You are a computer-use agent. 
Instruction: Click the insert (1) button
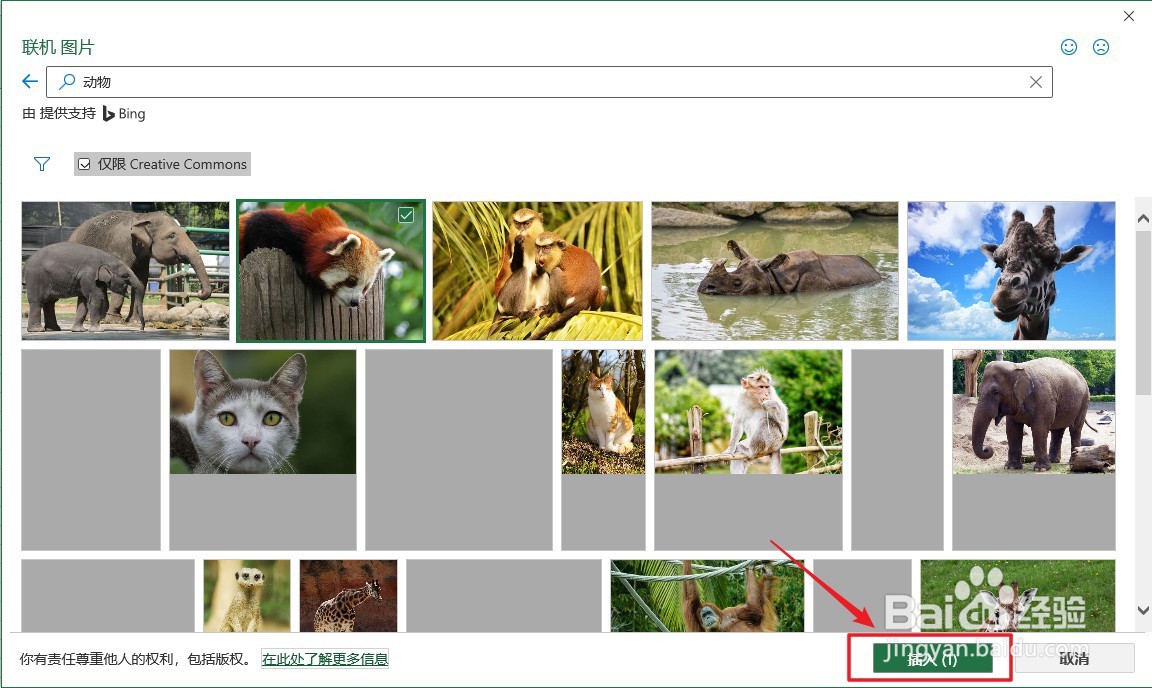click(932, 659)
